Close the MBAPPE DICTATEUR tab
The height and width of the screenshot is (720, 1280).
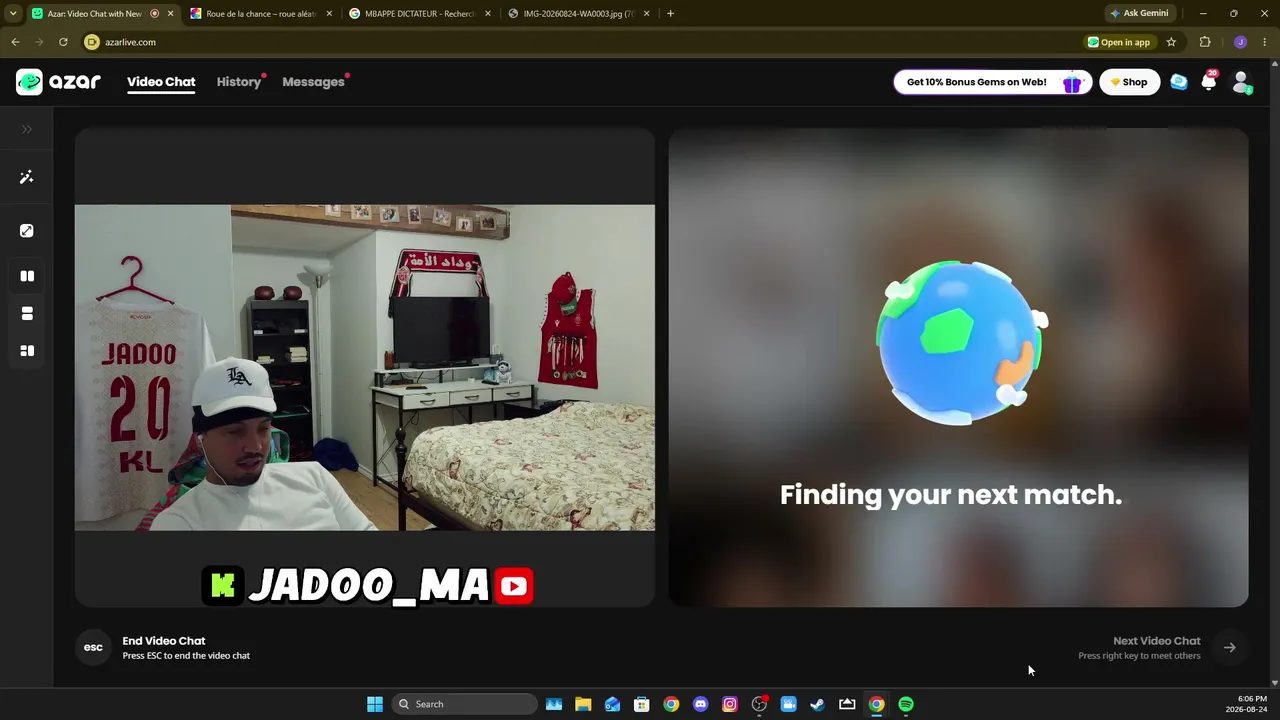(488, 14)
